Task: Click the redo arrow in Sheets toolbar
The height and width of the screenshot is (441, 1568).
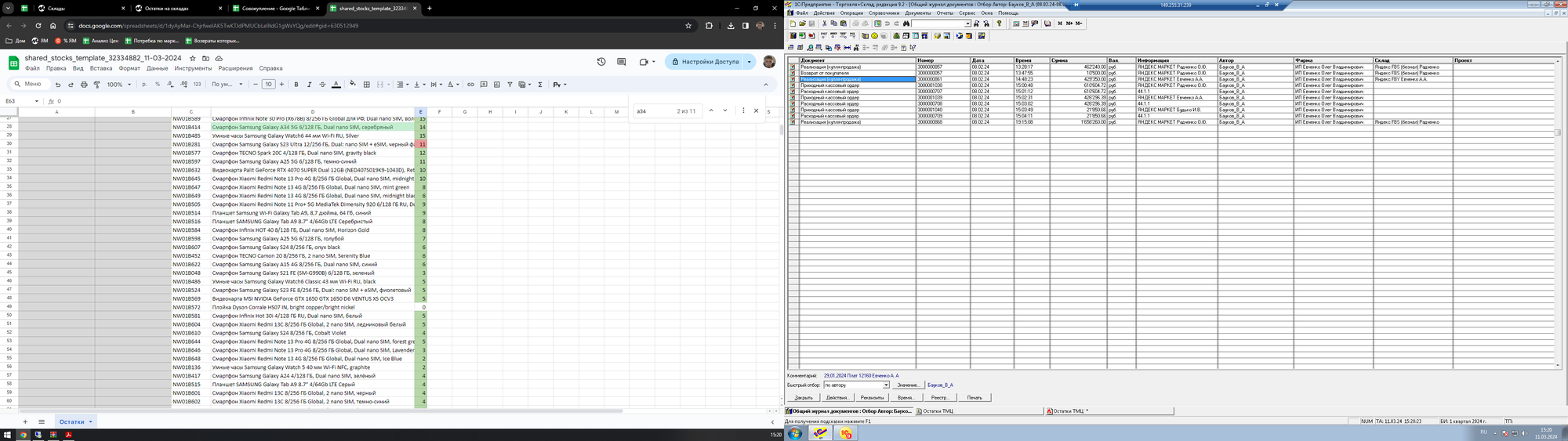Action: 71,85
